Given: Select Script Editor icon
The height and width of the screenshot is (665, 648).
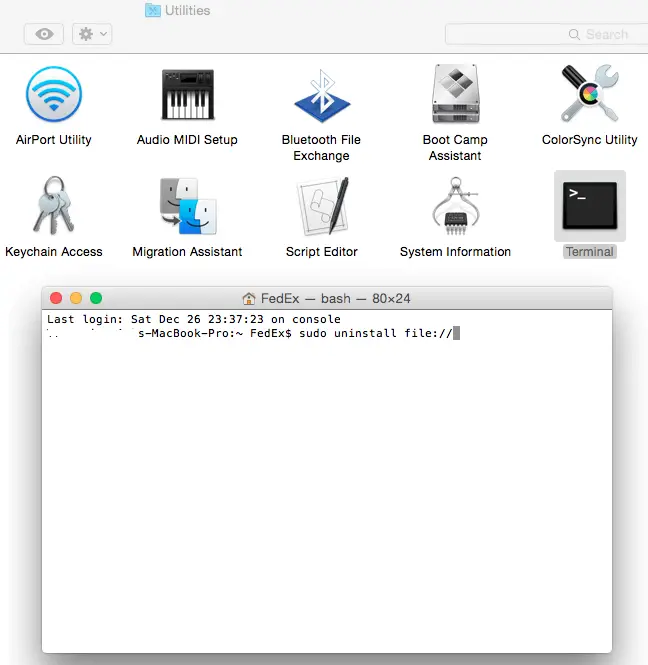Looking at the screenshot, I should coord(323,206).
